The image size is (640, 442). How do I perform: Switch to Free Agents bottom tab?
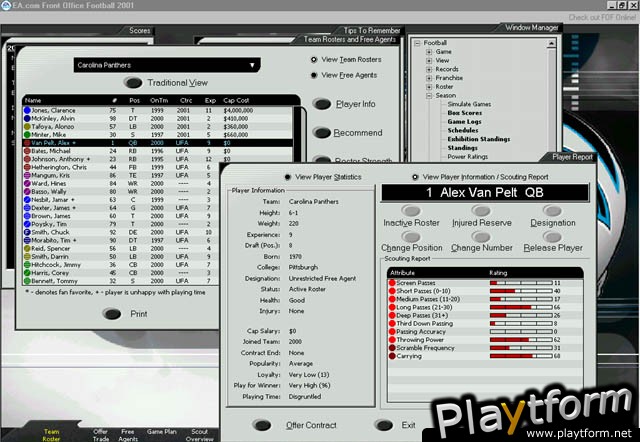point(128,435)
